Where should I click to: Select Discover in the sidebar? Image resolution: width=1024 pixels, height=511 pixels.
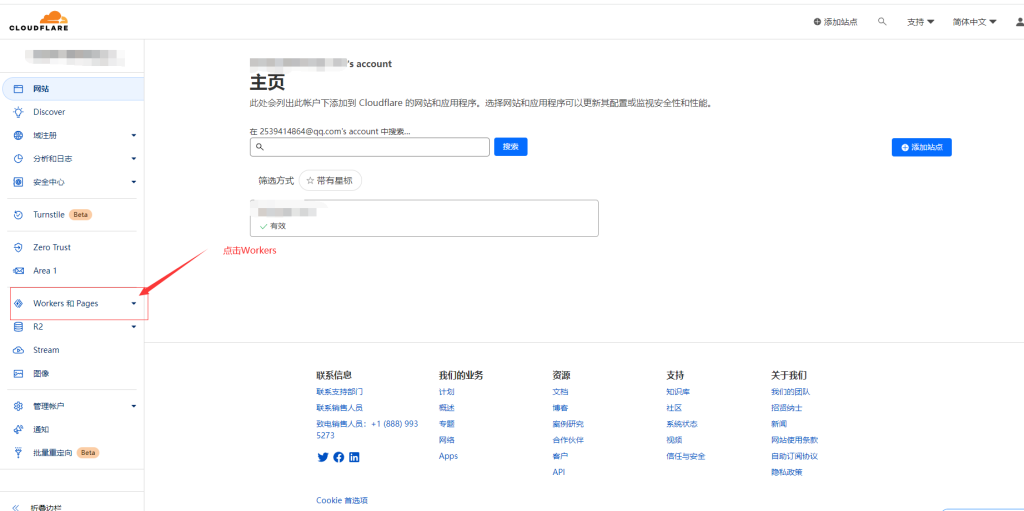[49, 112]
